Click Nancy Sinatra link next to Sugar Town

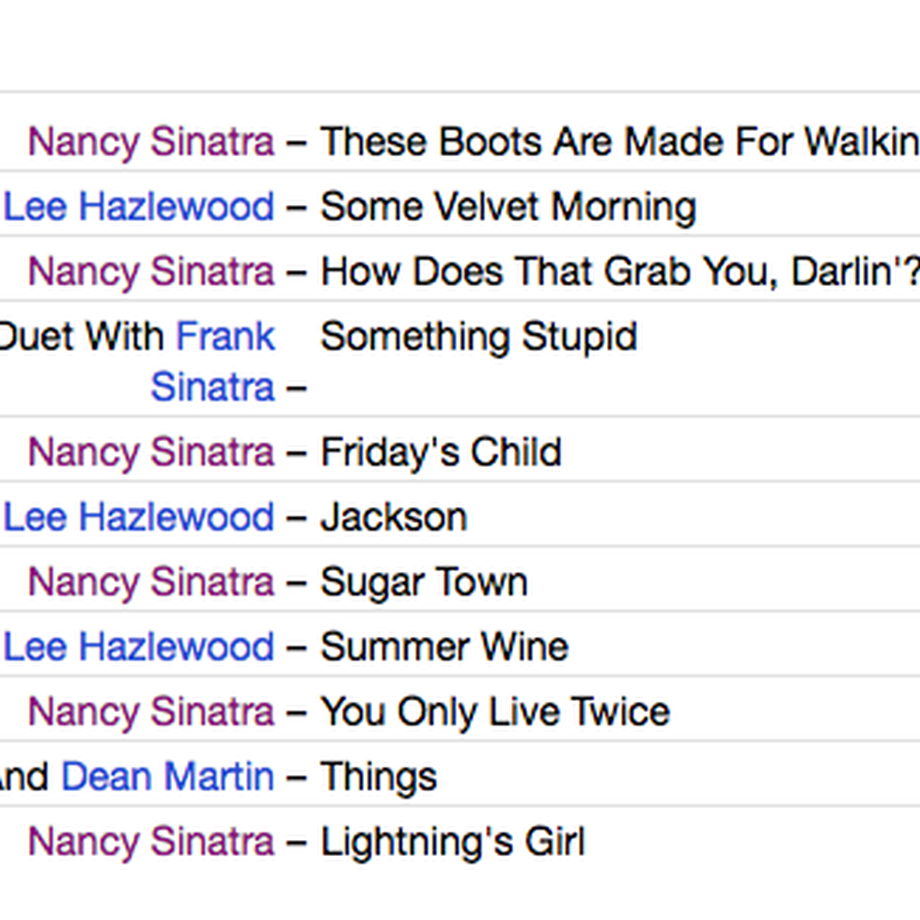pyautogui.click(x=151, y=583)
